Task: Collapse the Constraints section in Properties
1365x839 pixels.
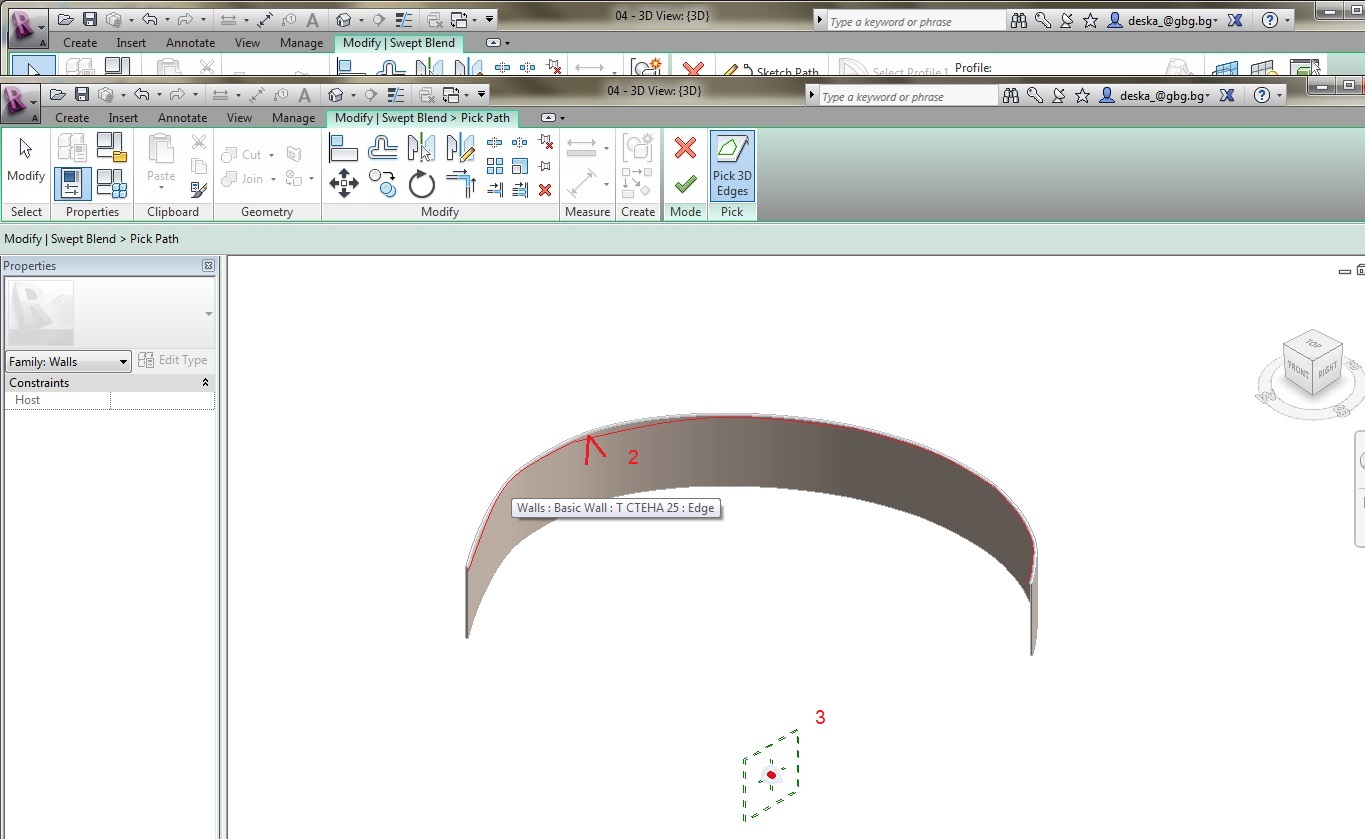Action: (205, 383)
